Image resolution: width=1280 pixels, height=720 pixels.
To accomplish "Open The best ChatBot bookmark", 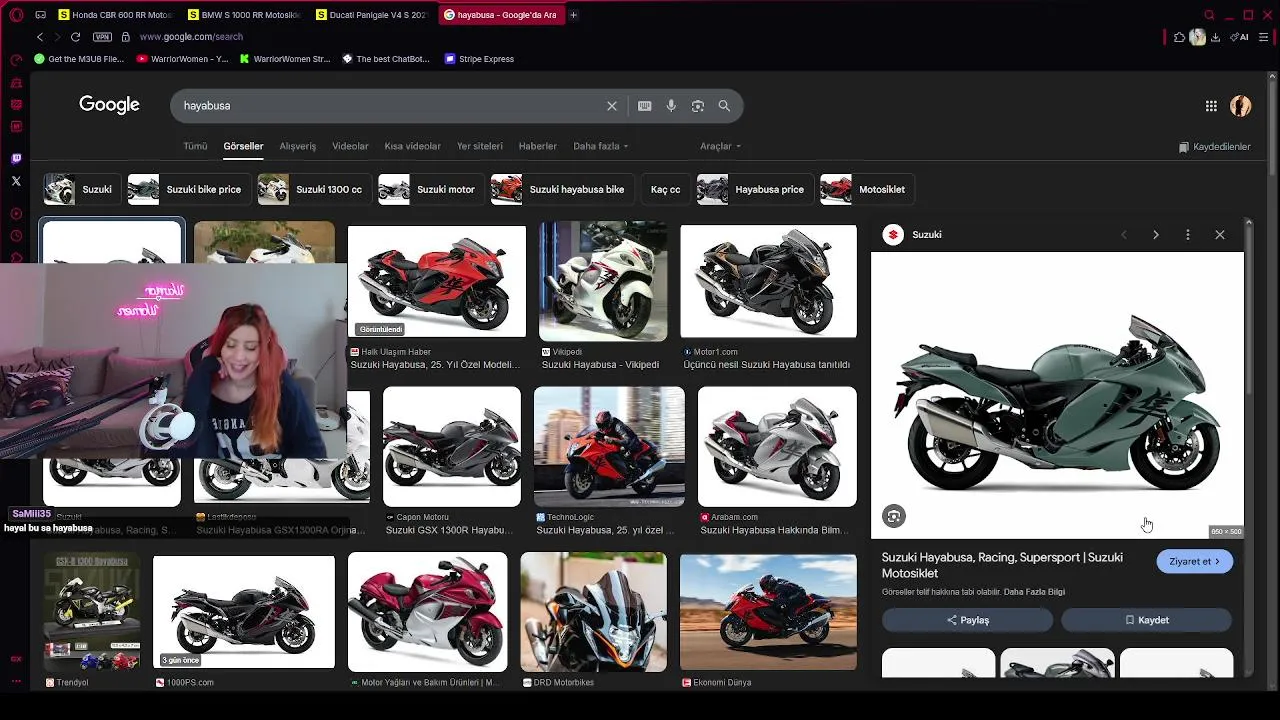I will point(386,59).
